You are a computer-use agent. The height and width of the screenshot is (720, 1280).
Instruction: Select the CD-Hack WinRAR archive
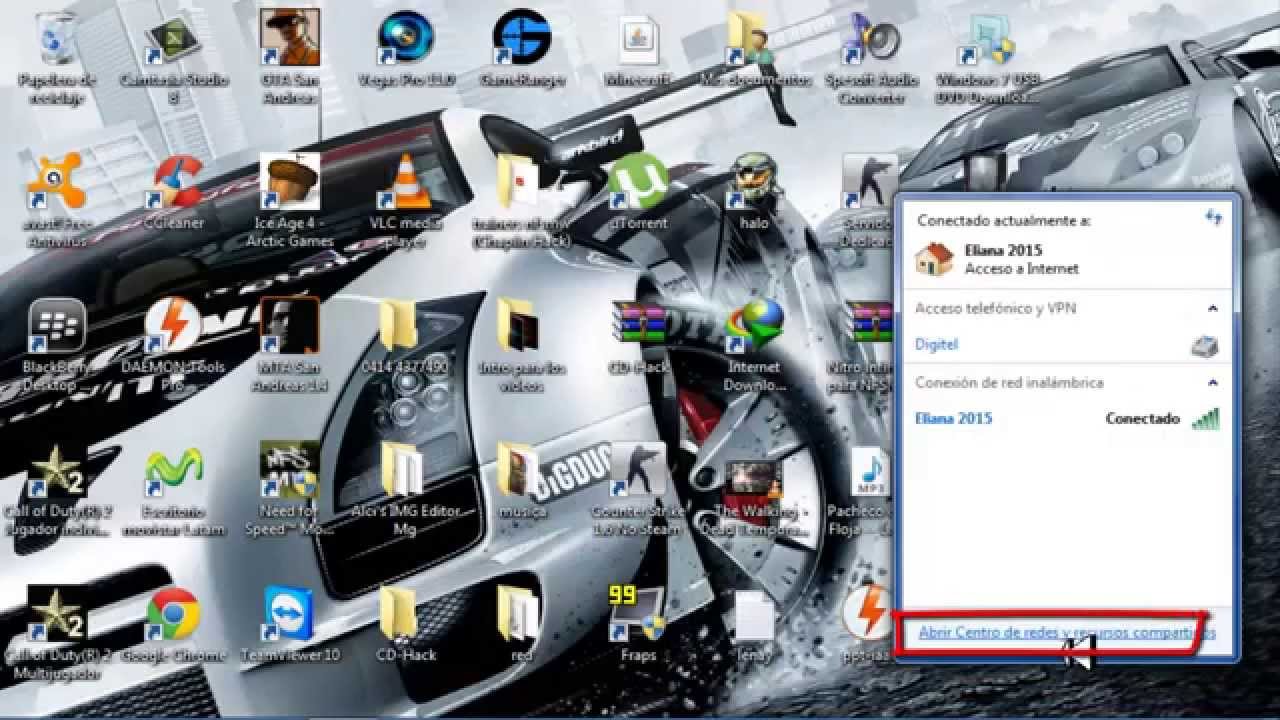pyautogui.click(x=638, y=337)
